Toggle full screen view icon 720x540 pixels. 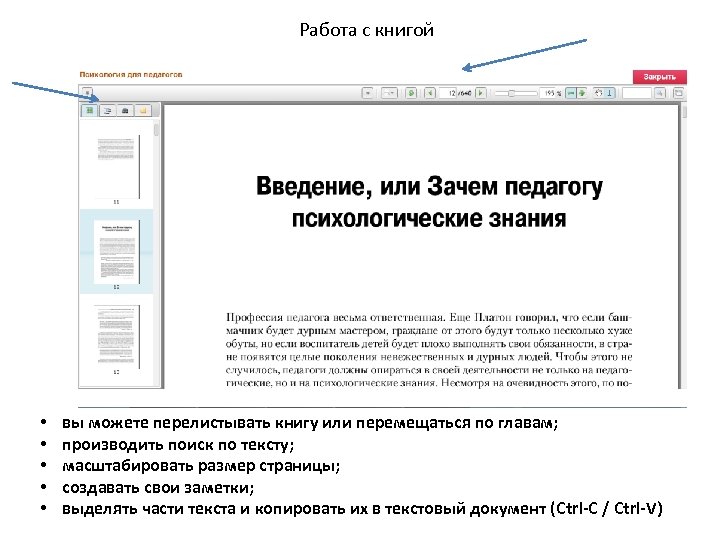click(678, 93)
